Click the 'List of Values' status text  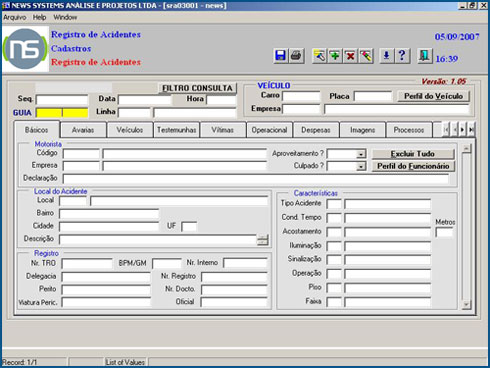pos(125,362)
